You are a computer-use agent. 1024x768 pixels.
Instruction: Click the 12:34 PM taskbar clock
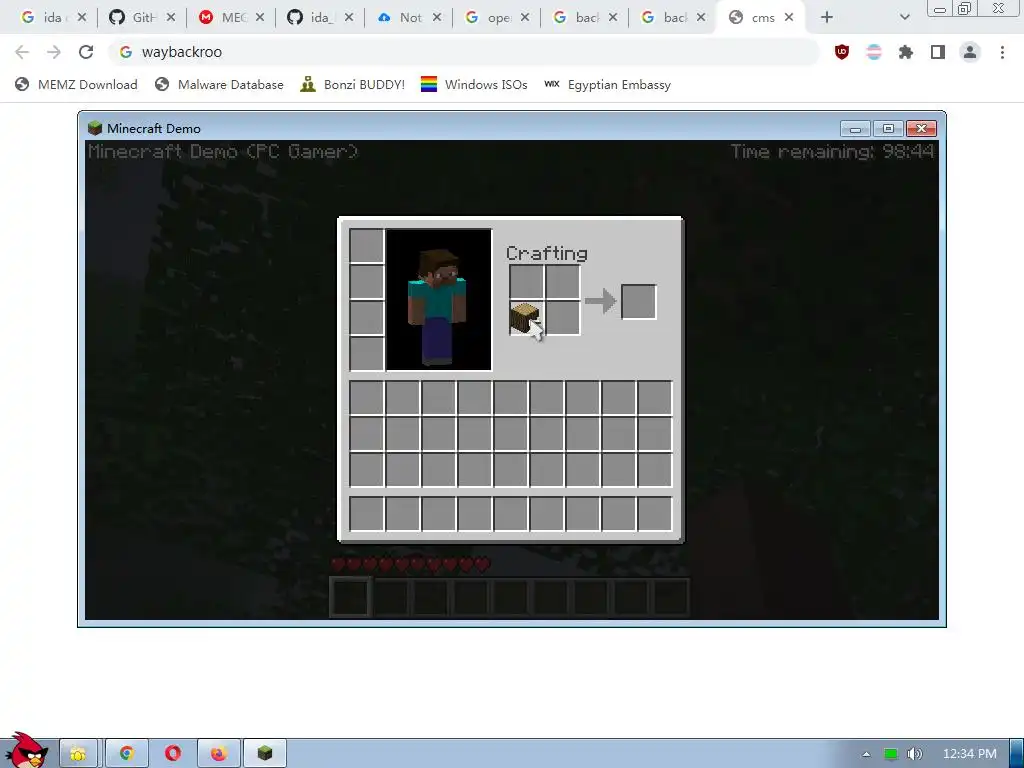970,754
